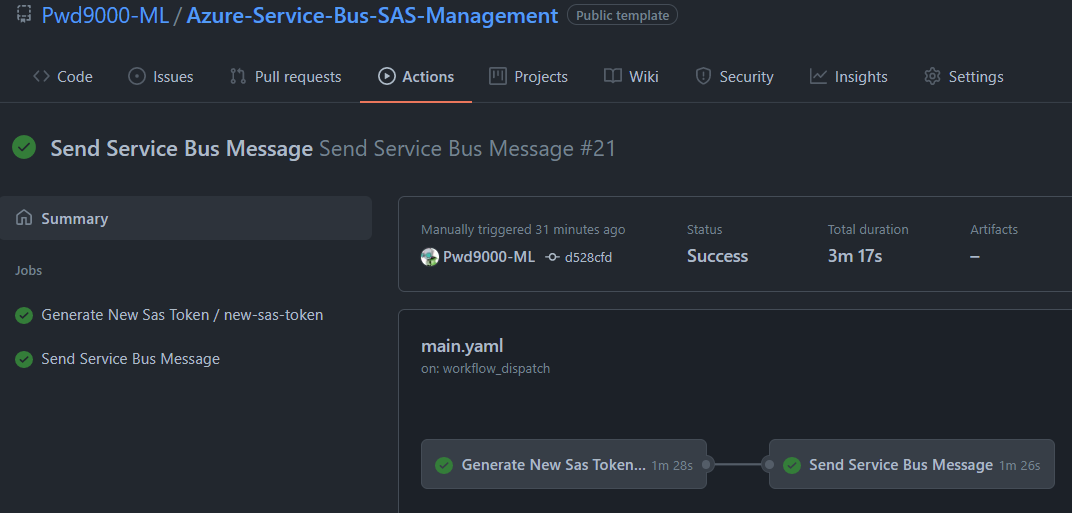Click the Actions play icon
The image size is (1072, 513).
[x=386, y=77]
